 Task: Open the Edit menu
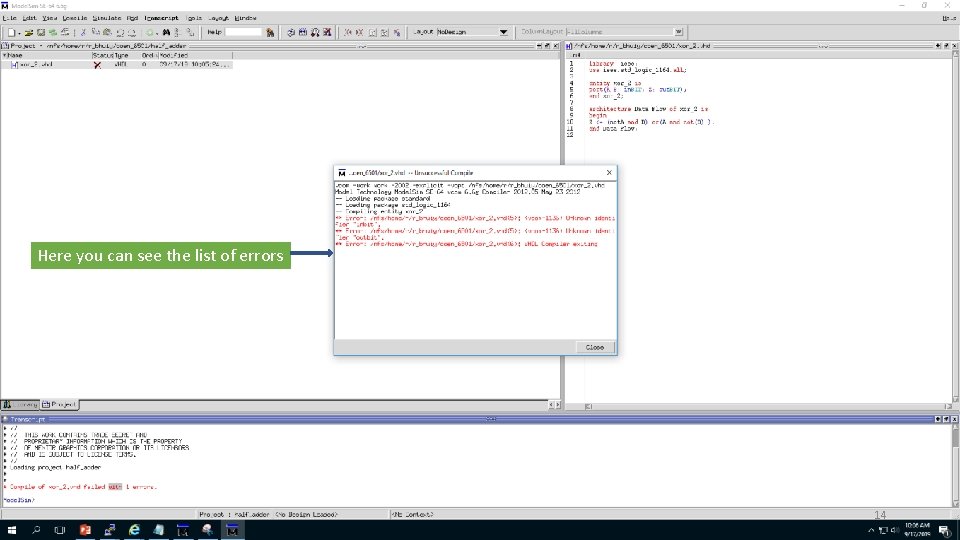(29, 18)
